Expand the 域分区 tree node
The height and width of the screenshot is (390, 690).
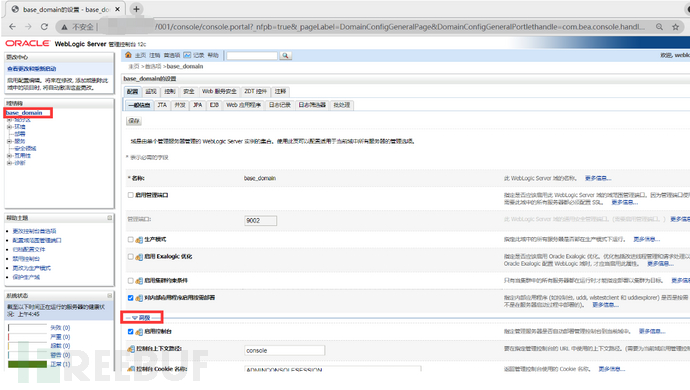[9, 120]
